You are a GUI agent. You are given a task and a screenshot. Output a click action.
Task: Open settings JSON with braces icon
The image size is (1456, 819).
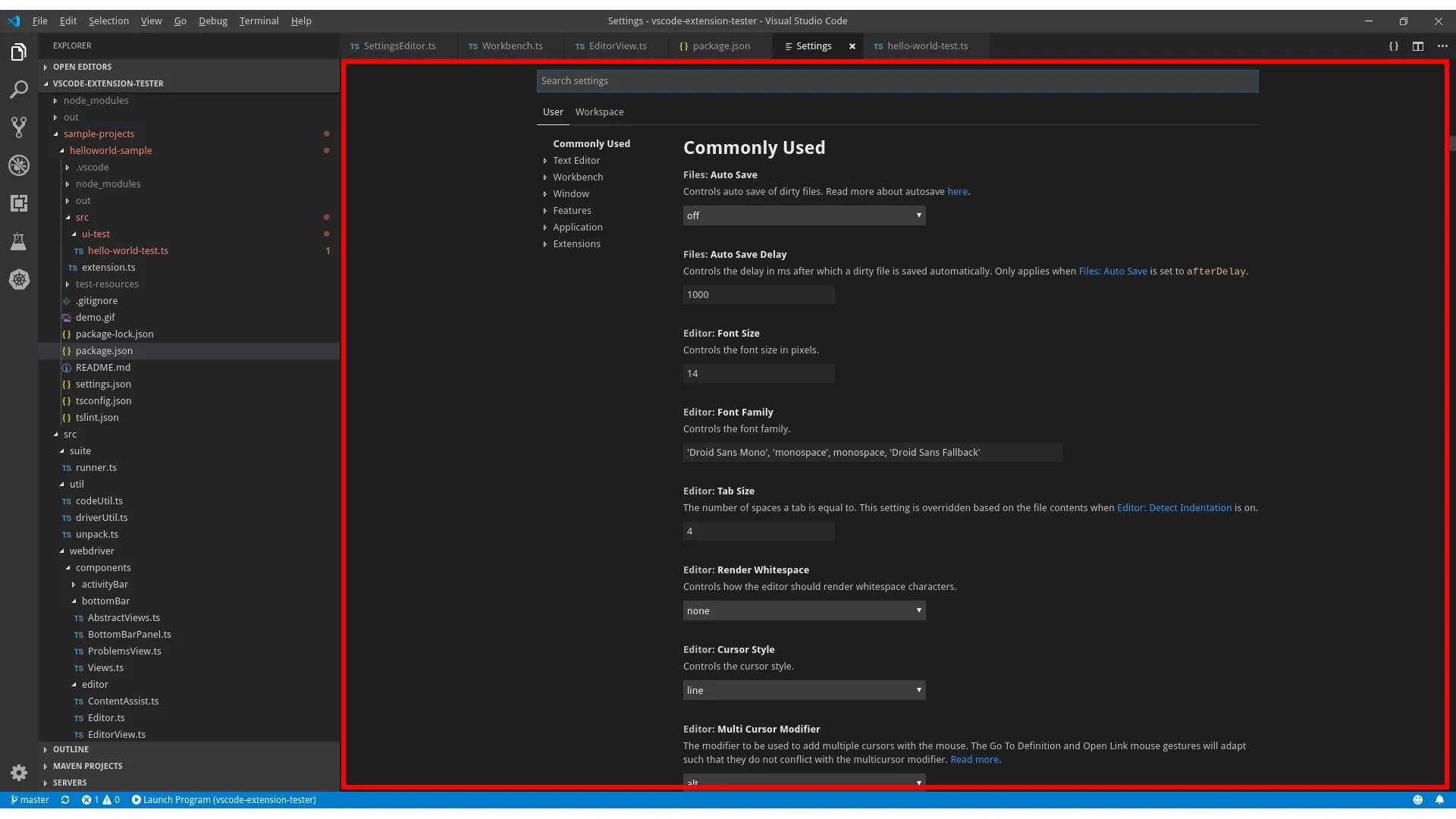[1394, 46]
